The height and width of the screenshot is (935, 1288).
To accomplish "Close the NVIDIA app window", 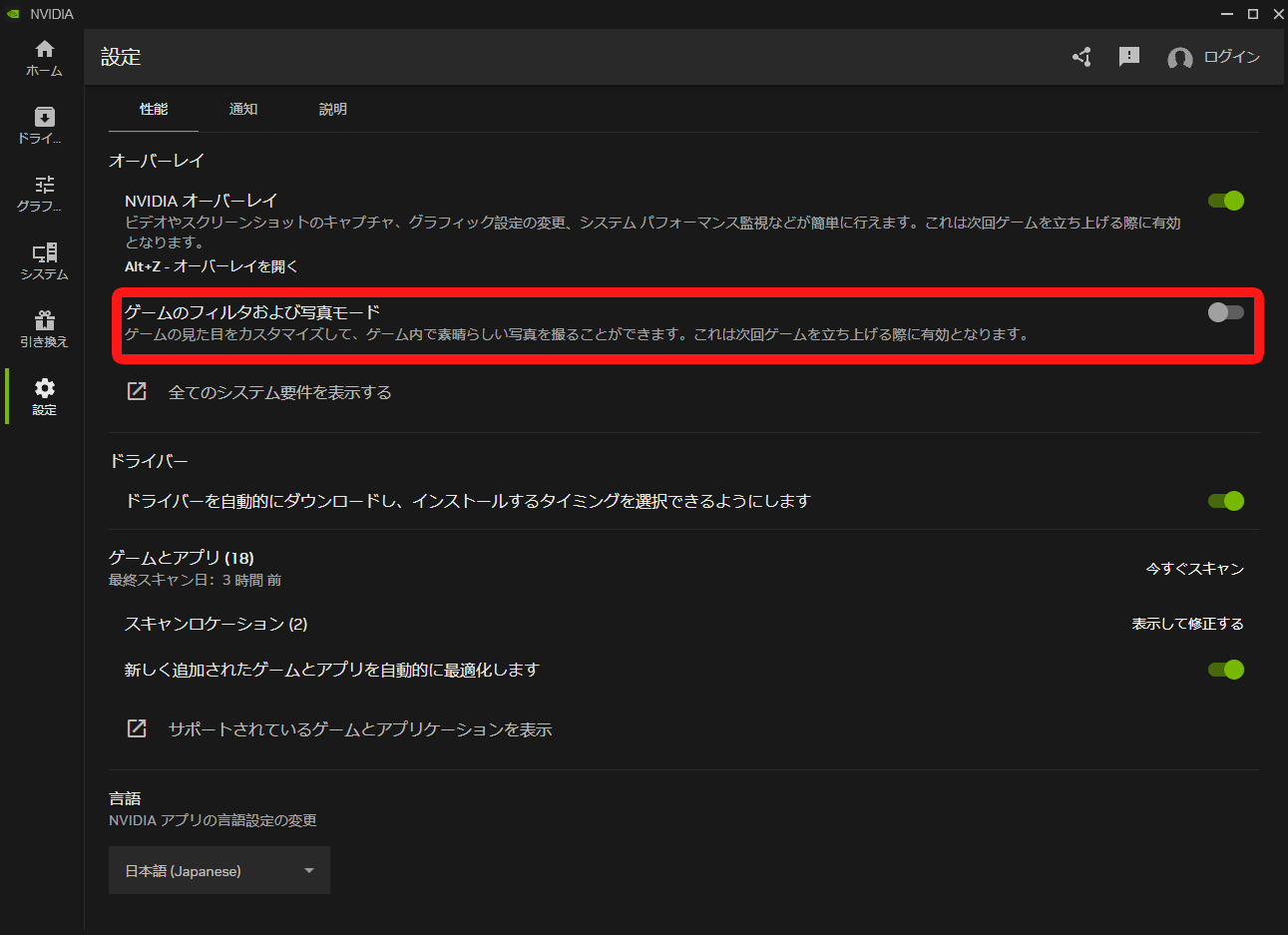I will [x=1278, y=14].
